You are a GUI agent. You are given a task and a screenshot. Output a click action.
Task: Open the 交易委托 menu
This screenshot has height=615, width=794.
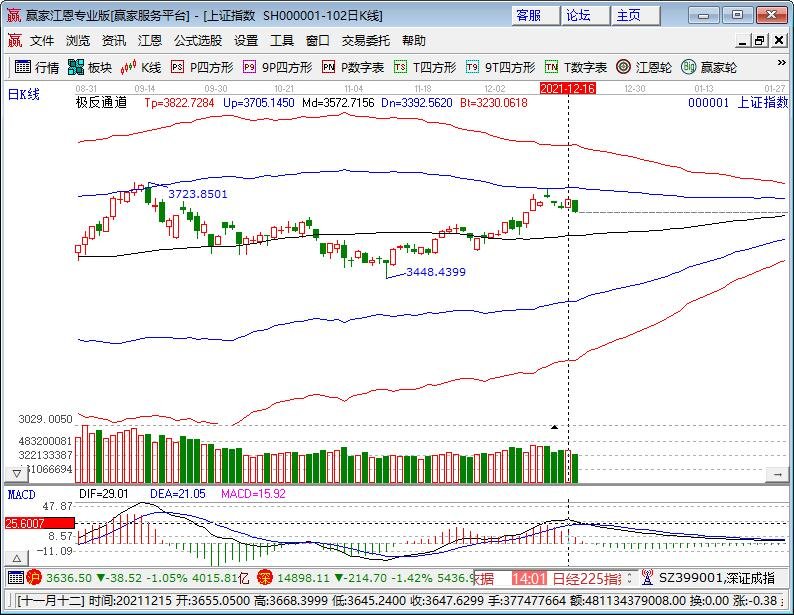pos(366,40)
